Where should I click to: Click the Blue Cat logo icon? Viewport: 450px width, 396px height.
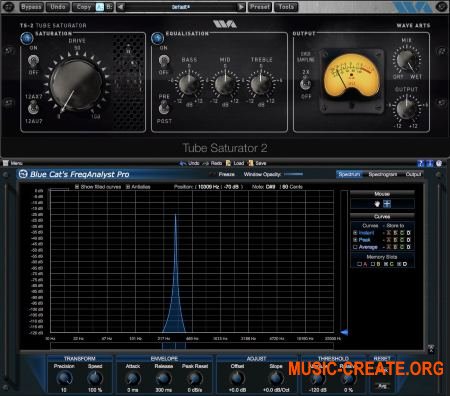[23, 174]
